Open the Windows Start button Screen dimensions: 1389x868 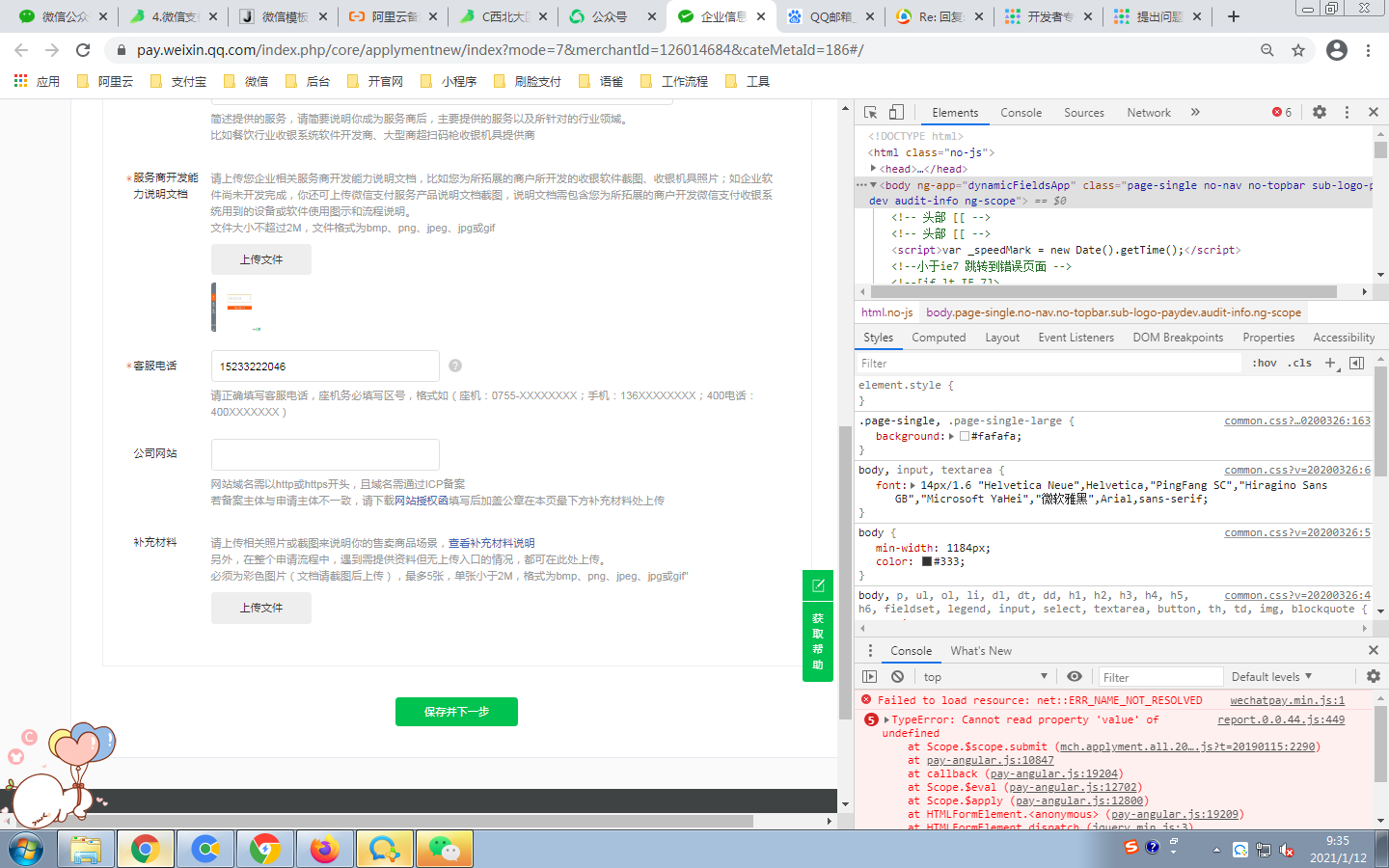(26, 850)
